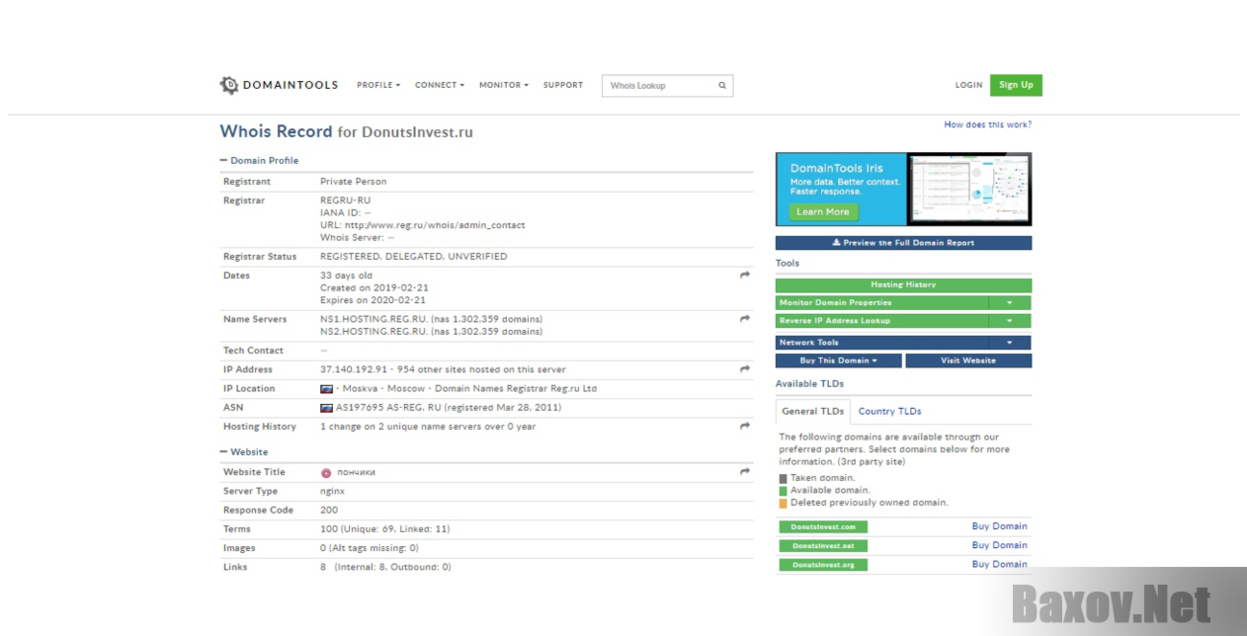
Task: Click Buy Domain next to DonutsInvest.net
Action: (1000, 545)
